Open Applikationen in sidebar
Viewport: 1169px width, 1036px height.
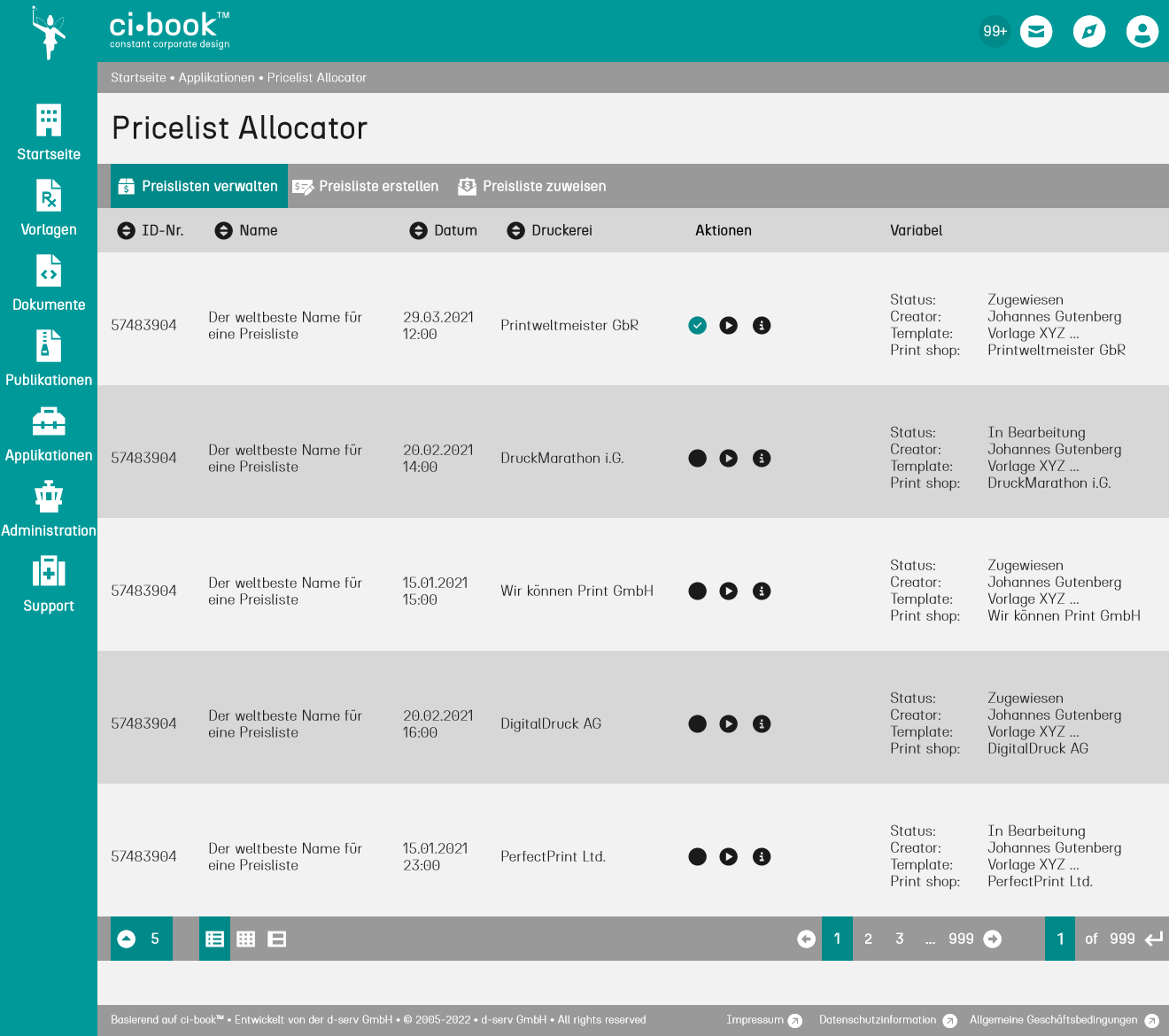[49, 433]
